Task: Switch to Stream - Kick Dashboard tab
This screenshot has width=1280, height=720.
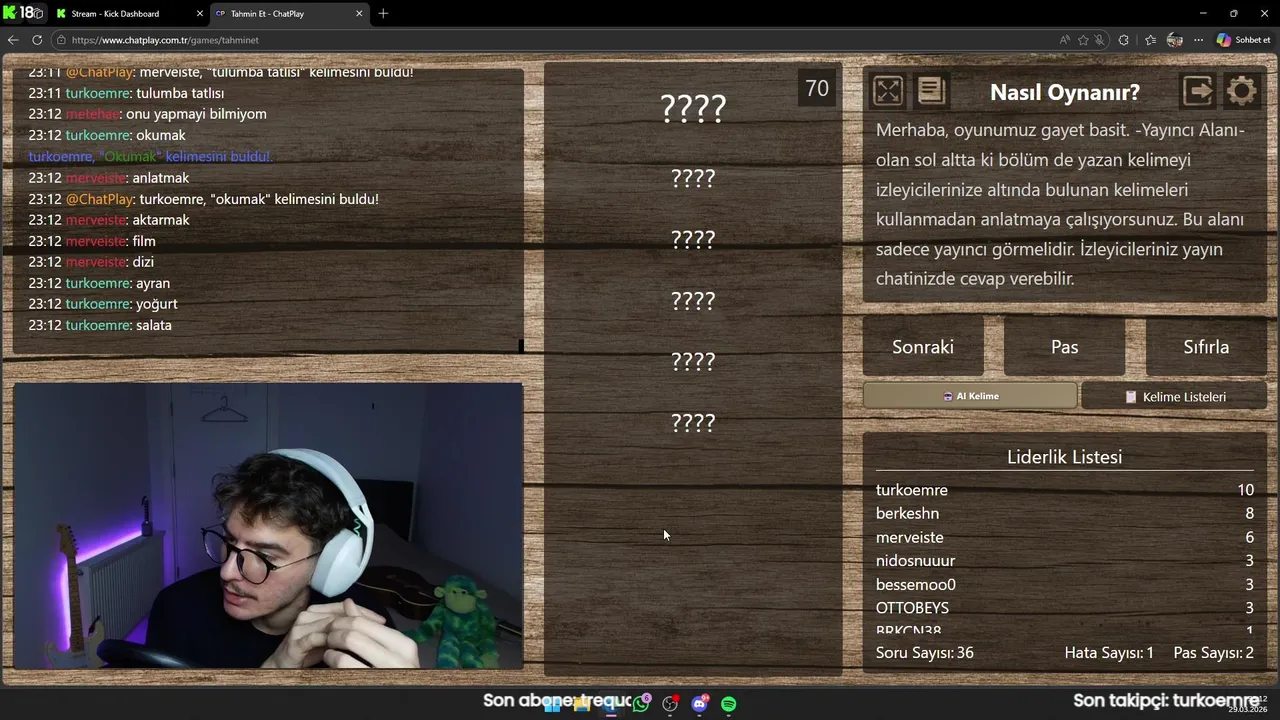Action: pos(128,13)
